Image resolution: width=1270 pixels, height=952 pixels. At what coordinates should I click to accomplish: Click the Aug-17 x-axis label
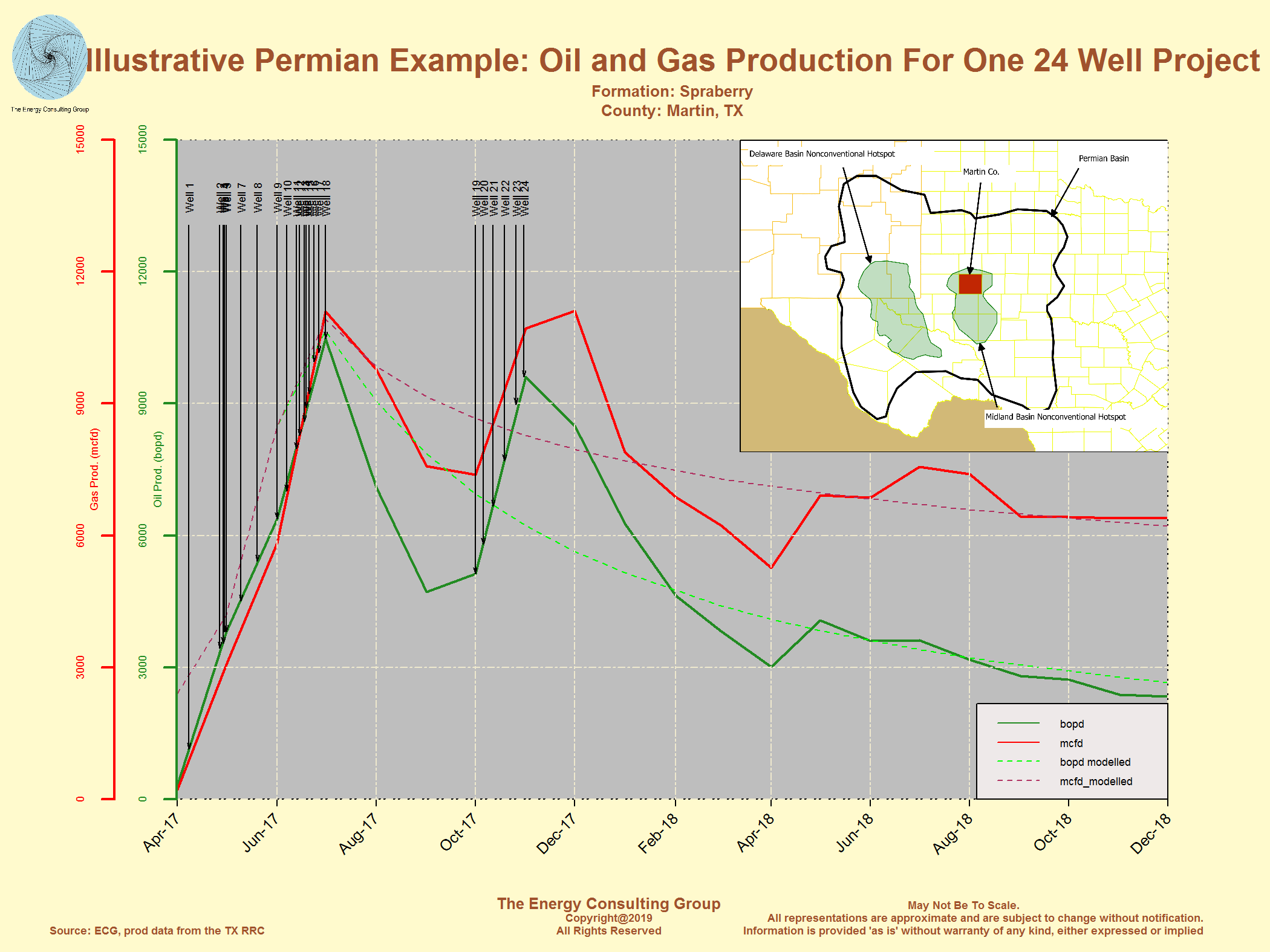tap(358, 833)
